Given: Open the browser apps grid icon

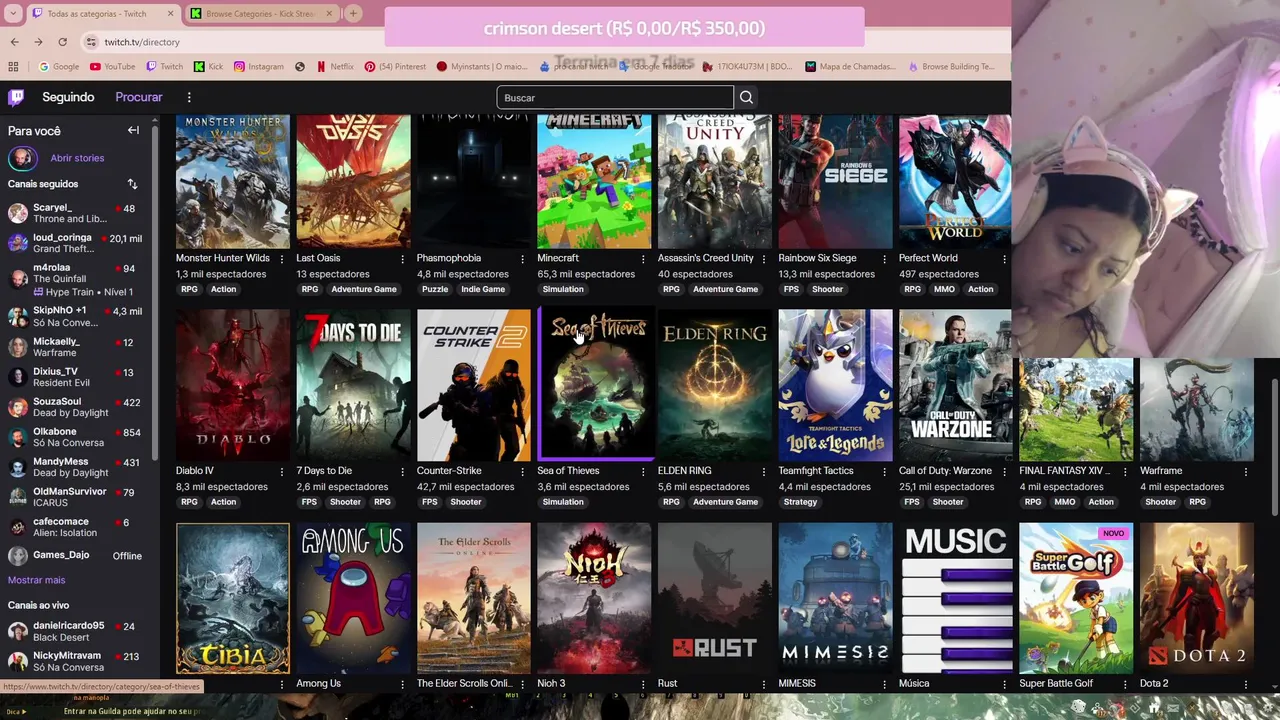Looking at the screenshot, I should (13, 66).
